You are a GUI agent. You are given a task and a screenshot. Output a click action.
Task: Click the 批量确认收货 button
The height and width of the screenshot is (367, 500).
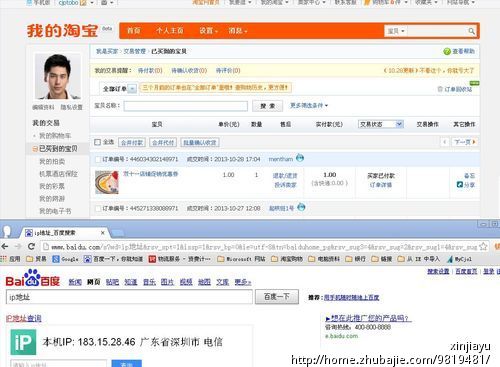pyautogui.click(x=200, y=143)
